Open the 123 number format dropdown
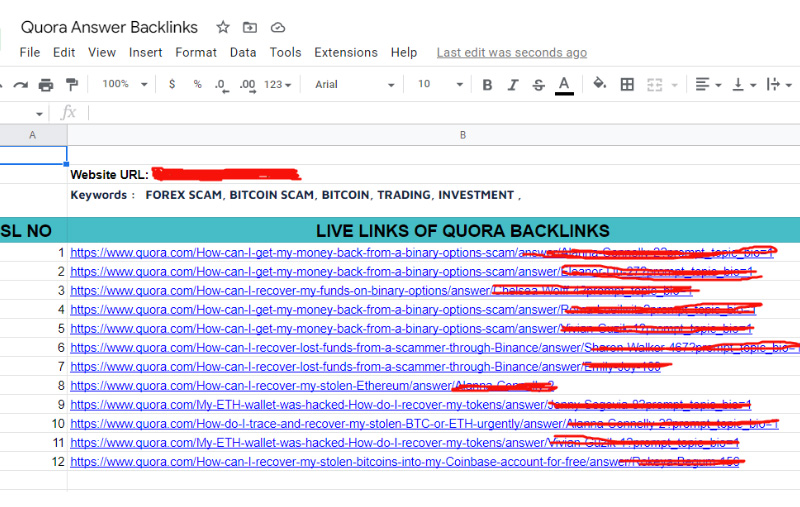800x507 pixels. coord(278,85)
